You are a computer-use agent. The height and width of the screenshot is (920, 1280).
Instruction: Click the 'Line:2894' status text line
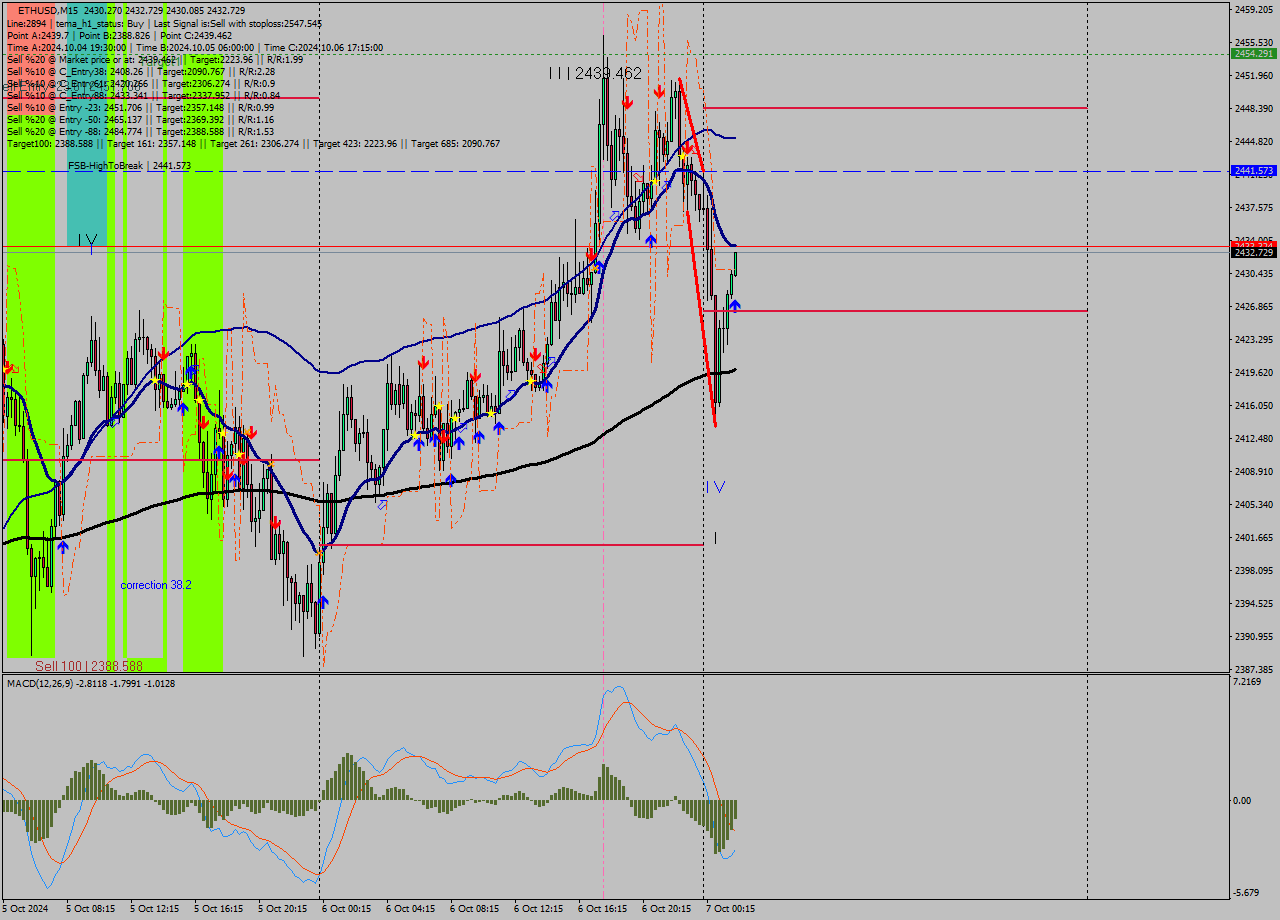[164, 23]
